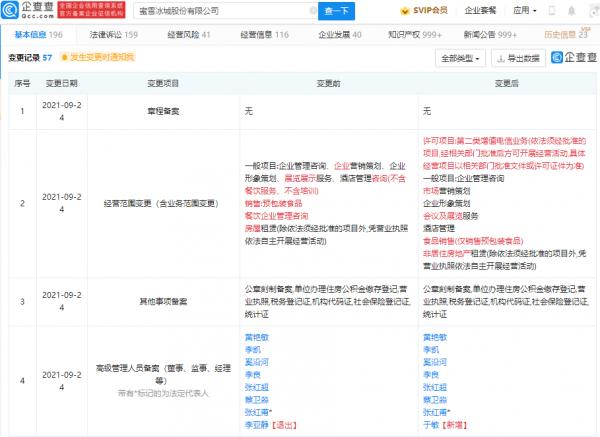This screenshot has height=437, width=600.
Task: Switch to 新闻公告 tab
Action: (490, 35)
